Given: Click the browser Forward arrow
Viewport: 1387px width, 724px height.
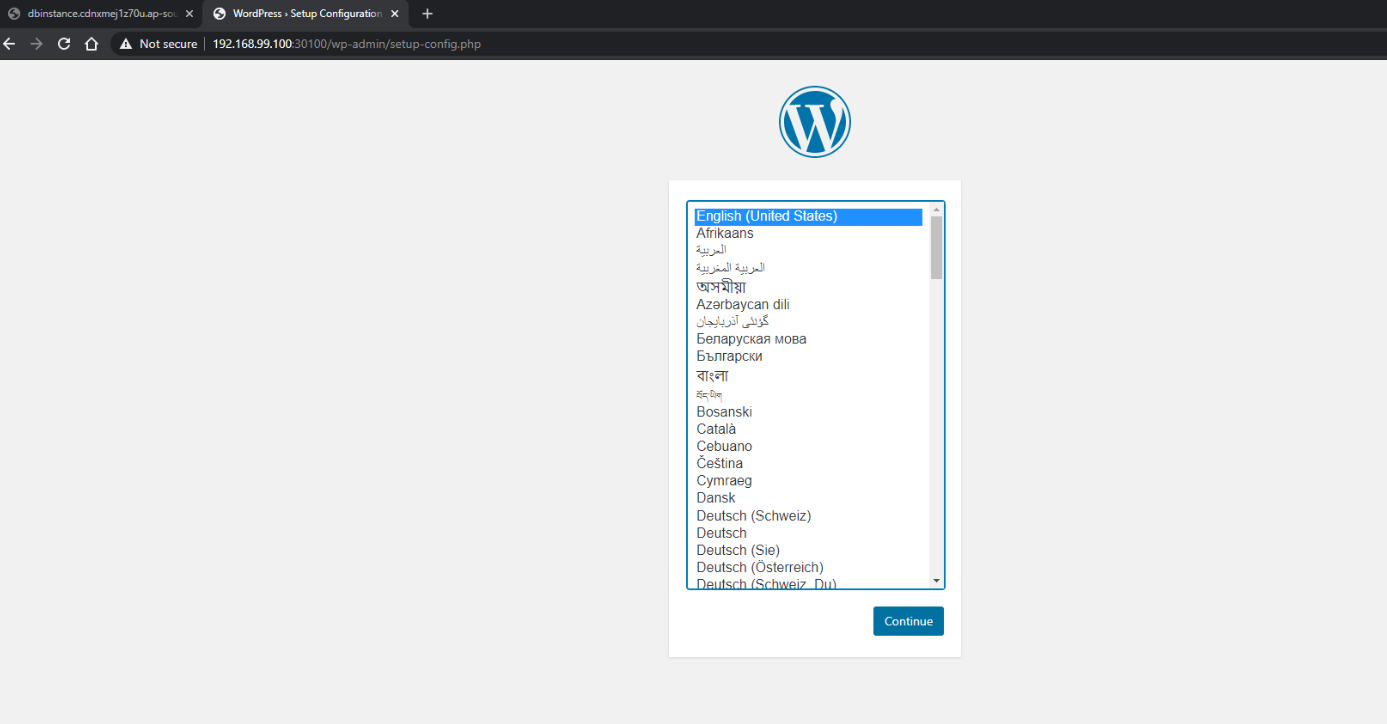Looking at the screenshot, I should 37,44.
